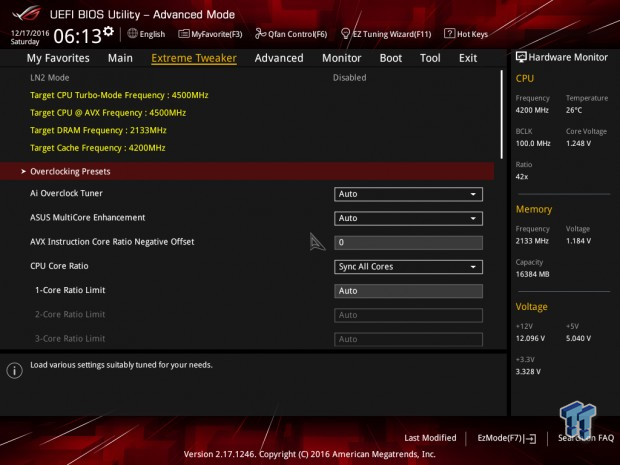
Task: Click the 3-Core Ratio Limit field
Action: point(408,339)
